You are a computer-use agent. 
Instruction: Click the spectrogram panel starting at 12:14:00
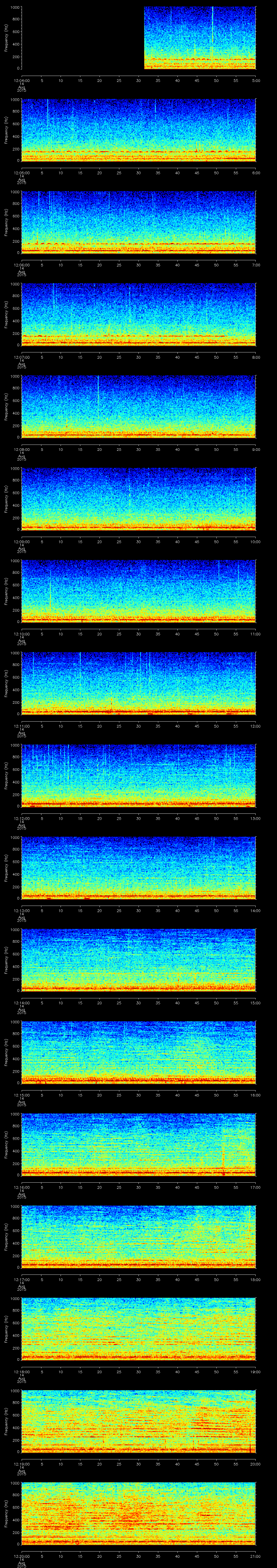139,960
